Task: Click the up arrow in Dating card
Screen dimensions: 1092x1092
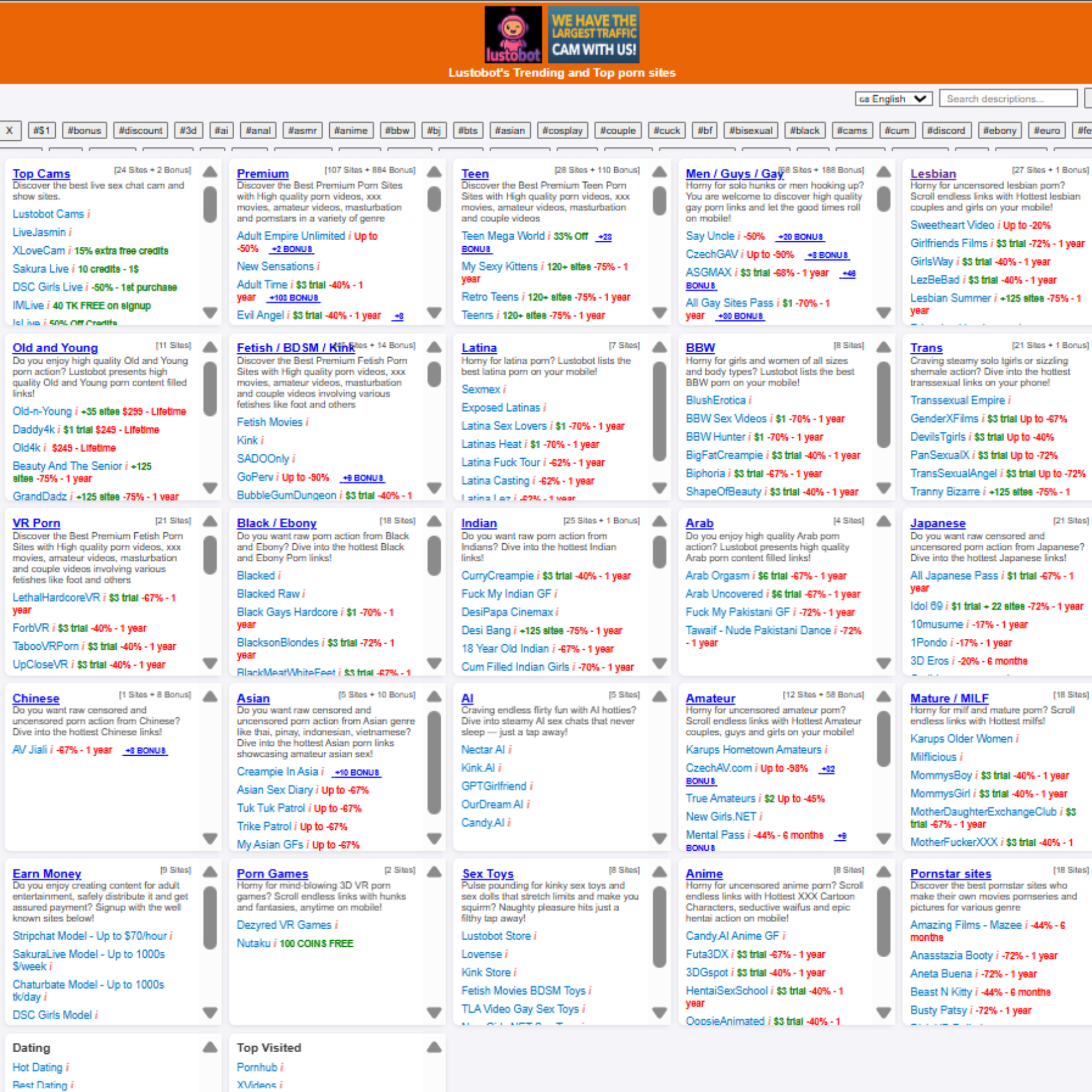Action: 210,1047
